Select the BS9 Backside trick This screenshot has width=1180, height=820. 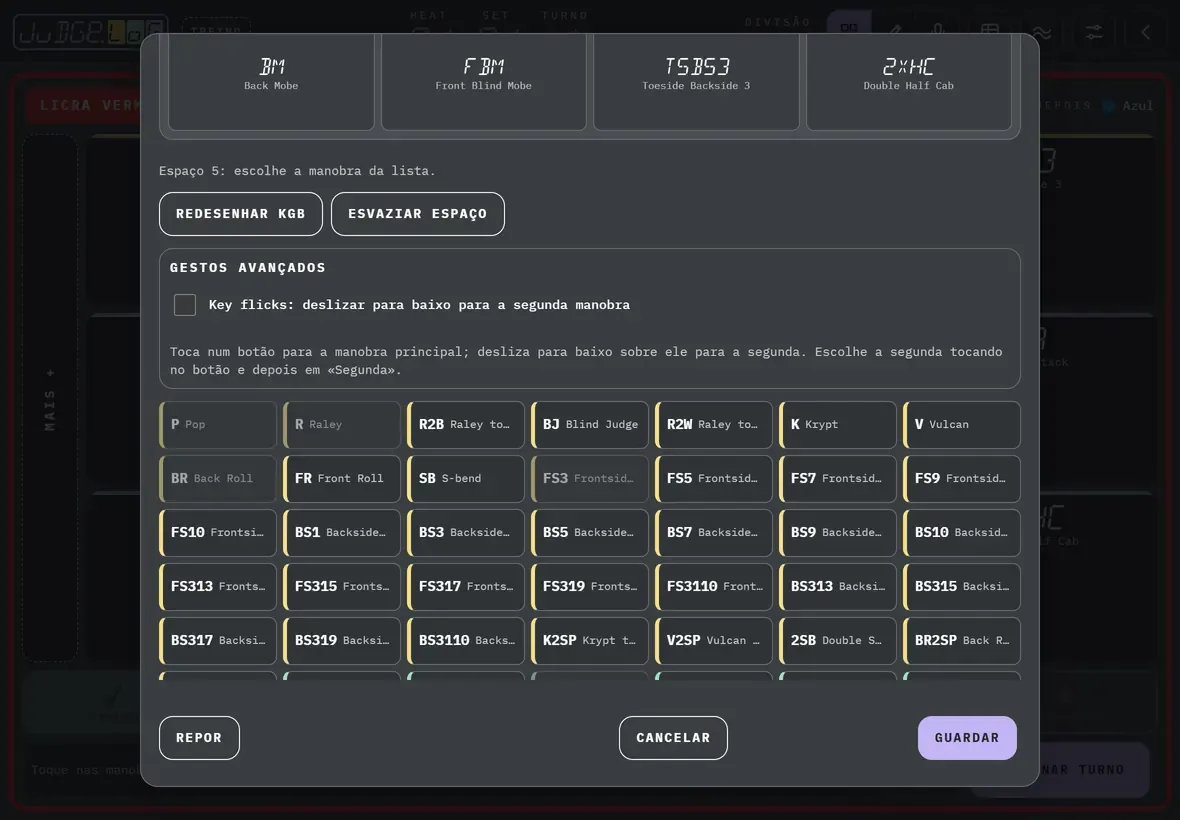[838, 533]
